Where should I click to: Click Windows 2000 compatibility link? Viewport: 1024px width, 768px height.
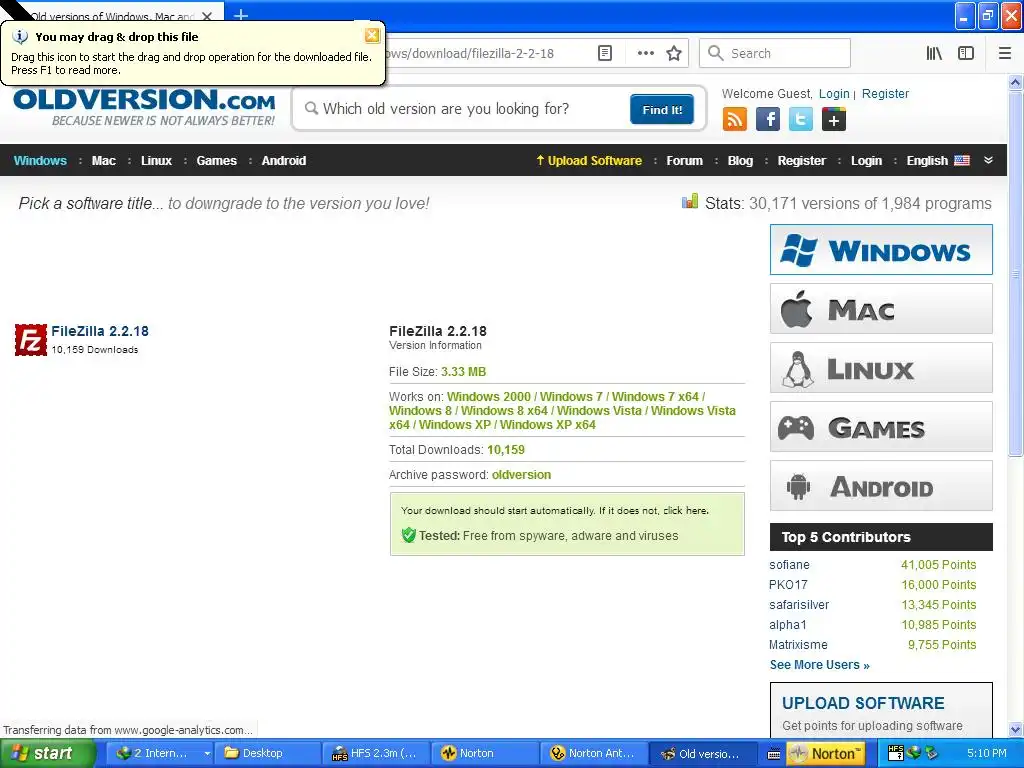[x=488, y=396]
